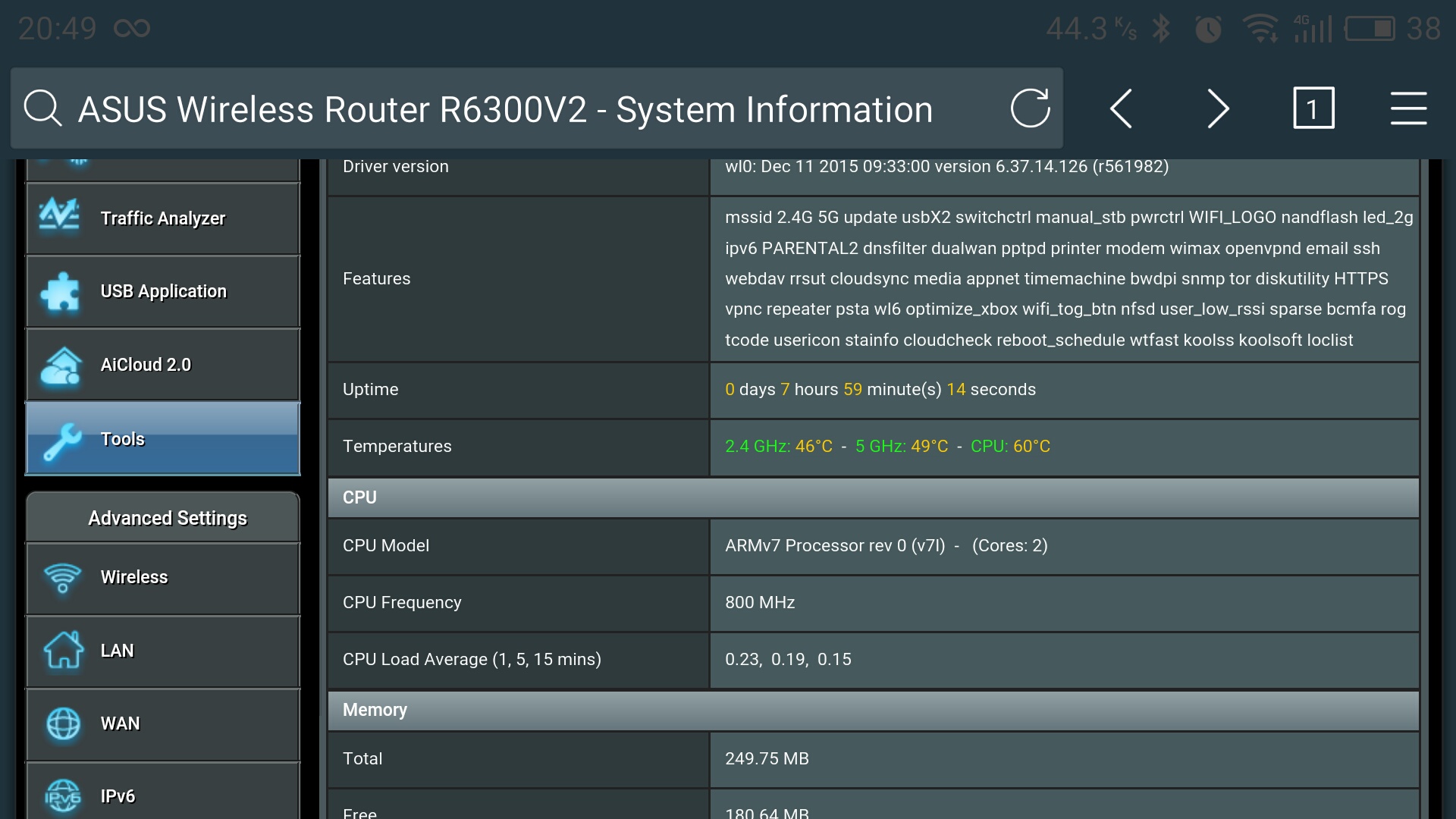The height and width of the screenshot is (819, 1456).
Task: Select the Tools menu item
Action: pos(163,439)
